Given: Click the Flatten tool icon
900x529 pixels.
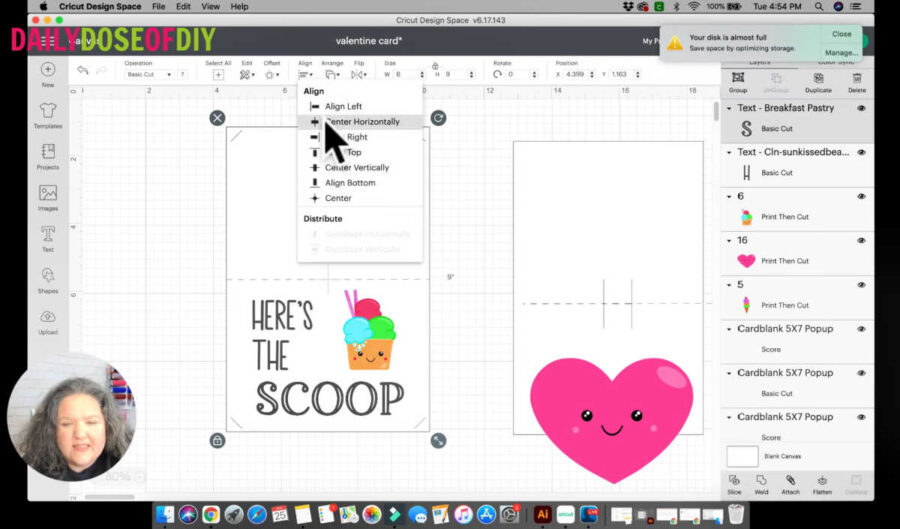Looking at the screenshot, I should tap(822, 480).
